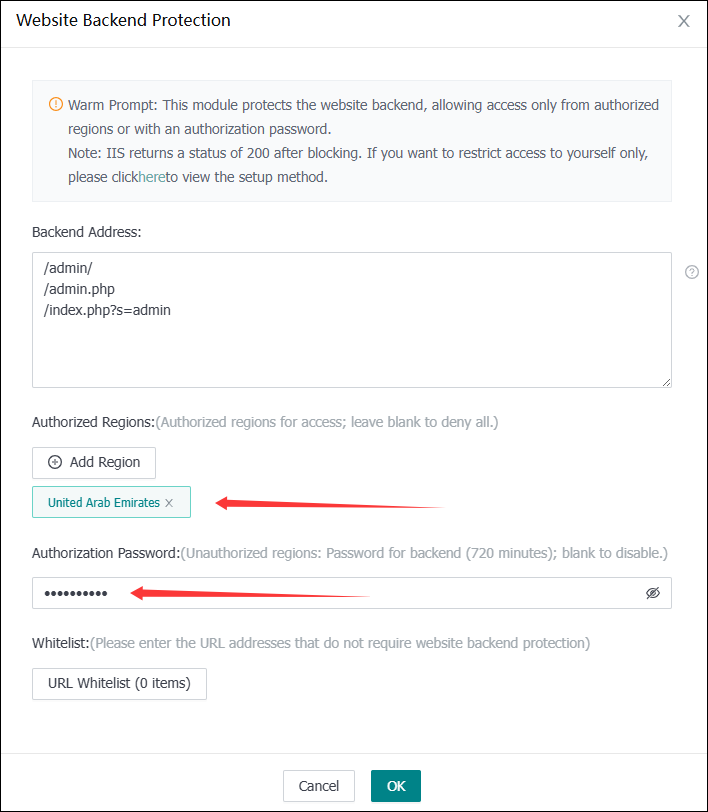Select the United Arab Emirates tag text

(103, 503)
